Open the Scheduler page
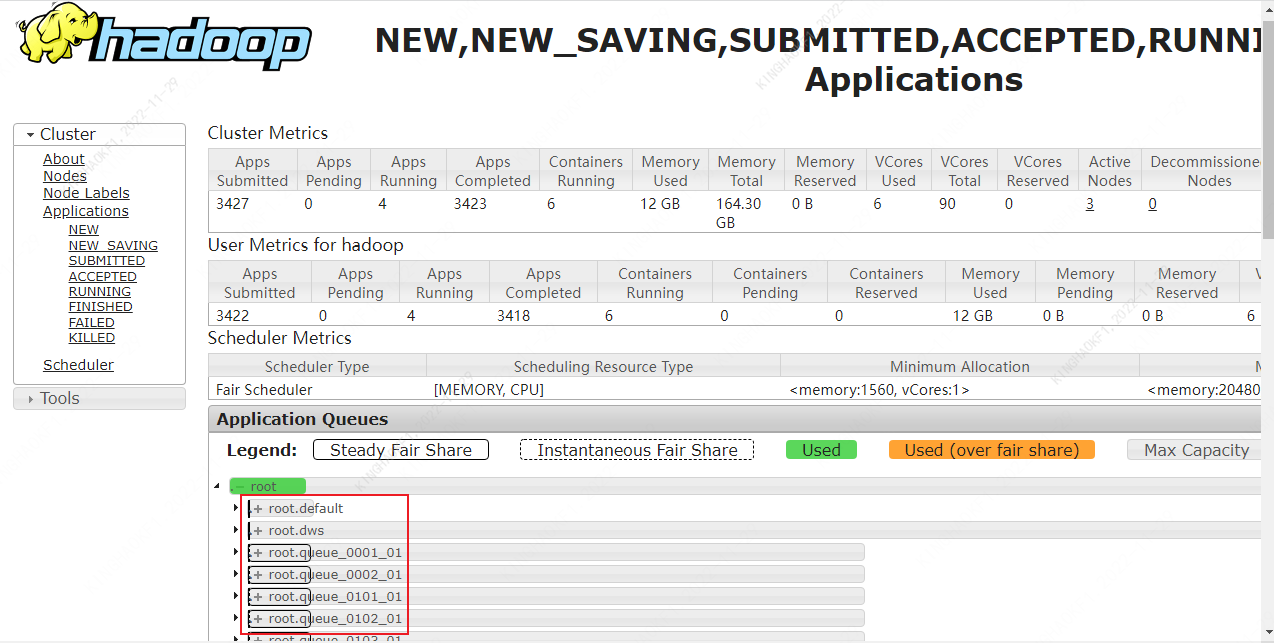 pyautogui.click(x=78, y=365)
